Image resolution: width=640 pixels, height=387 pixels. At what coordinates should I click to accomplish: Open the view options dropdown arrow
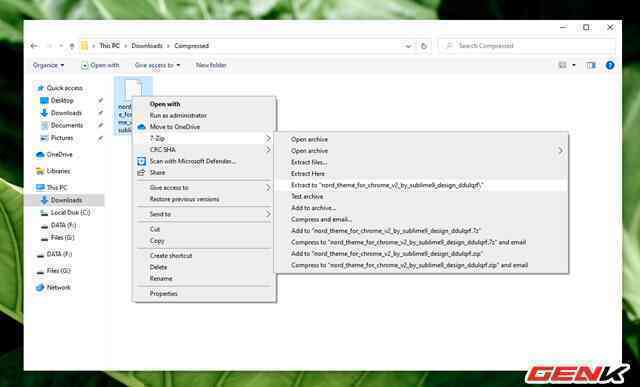tap(573, 65)
